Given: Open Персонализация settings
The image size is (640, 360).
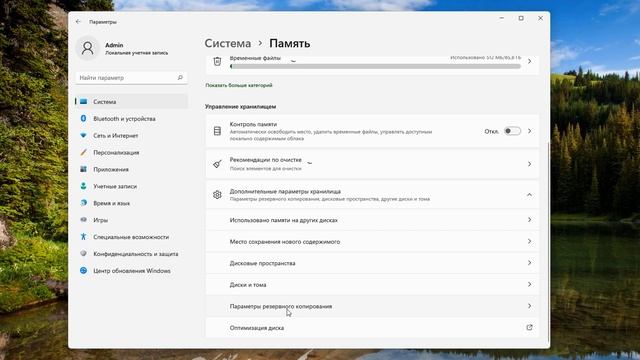Looking at the screenshot, I should coord(131,152).
